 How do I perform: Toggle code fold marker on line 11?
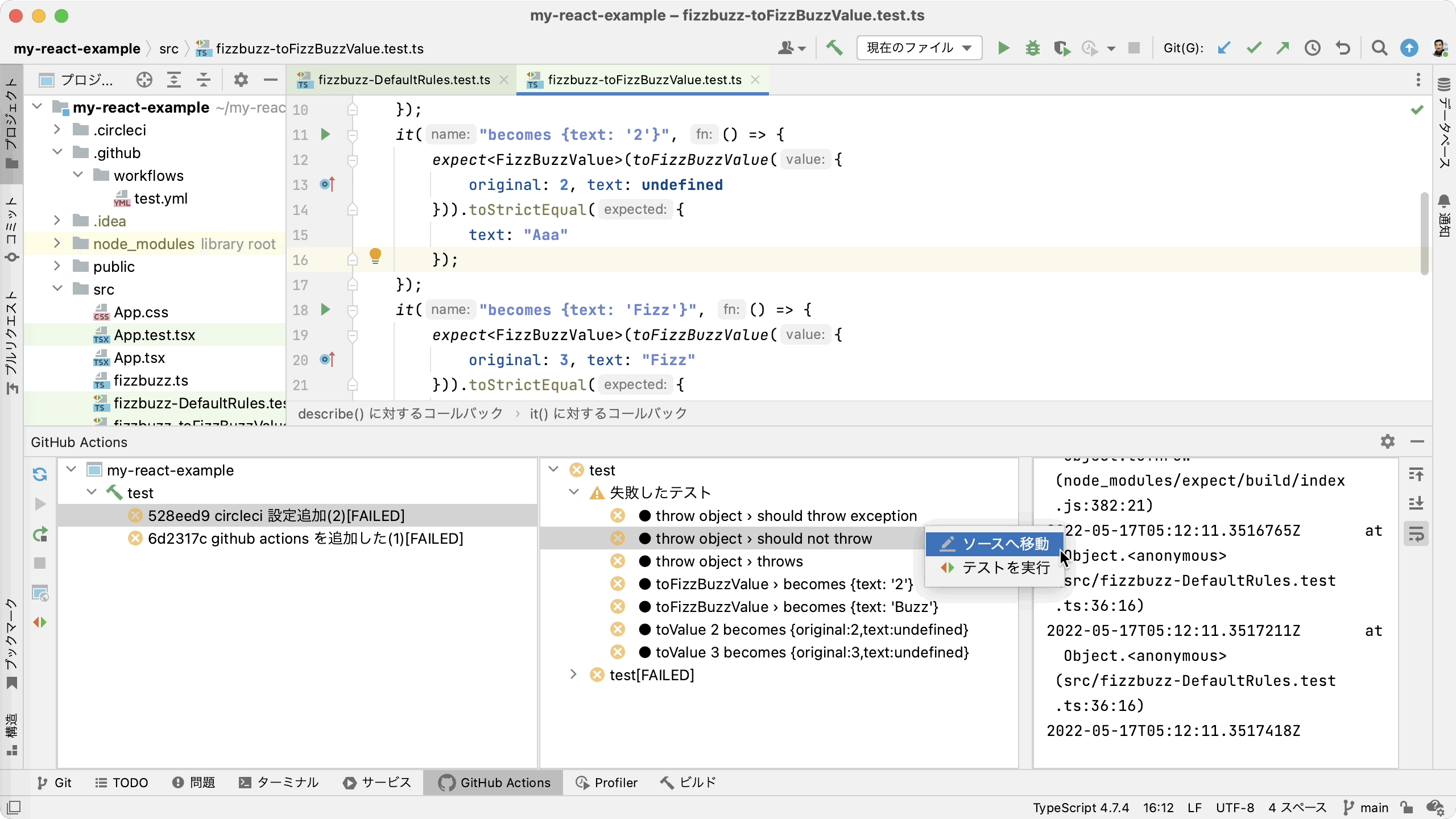(353, 135)
